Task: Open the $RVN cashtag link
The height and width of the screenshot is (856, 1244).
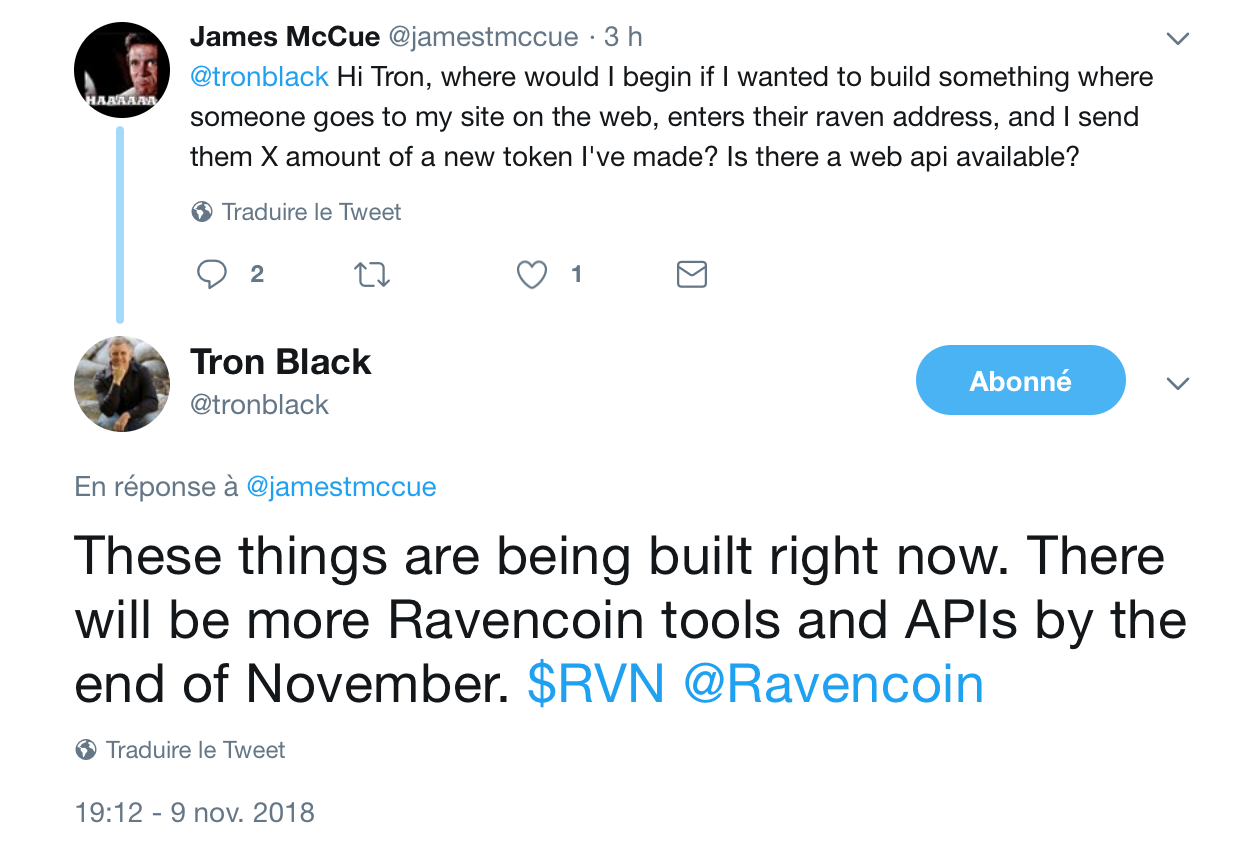Action: [596, 684]
